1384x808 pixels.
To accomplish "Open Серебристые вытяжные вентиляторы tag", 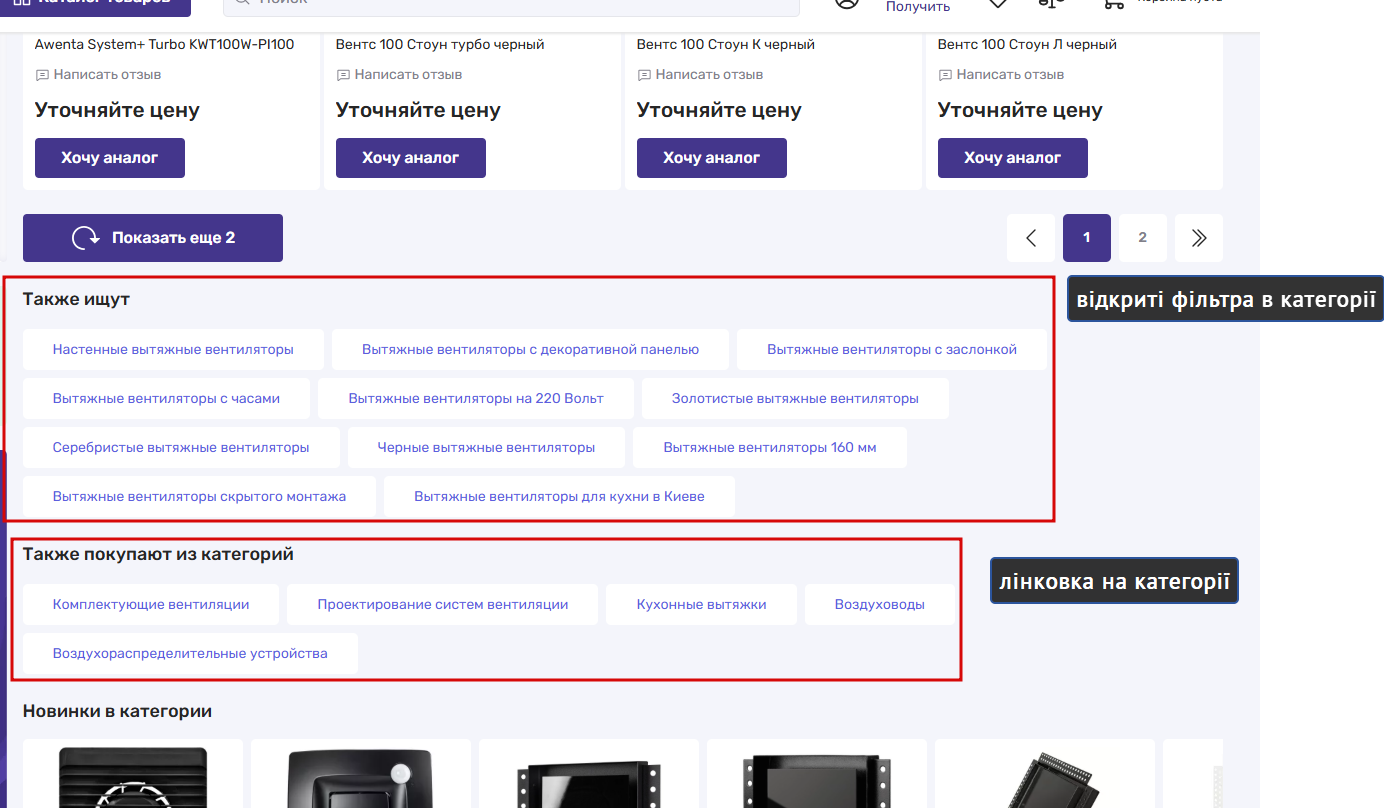I will click(x=181, y=448).
